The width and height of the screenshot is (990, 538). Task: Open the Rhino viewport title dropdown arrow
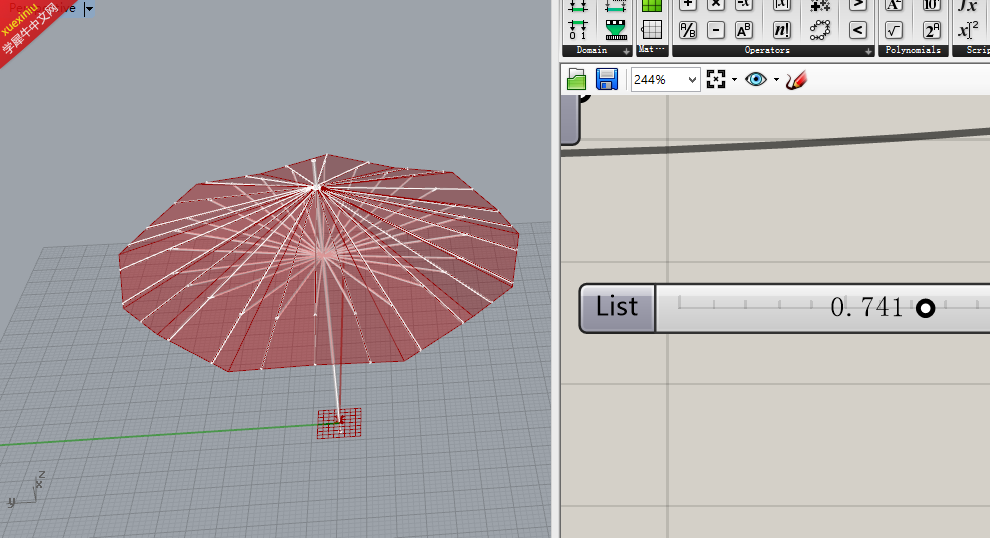[89, 9]
